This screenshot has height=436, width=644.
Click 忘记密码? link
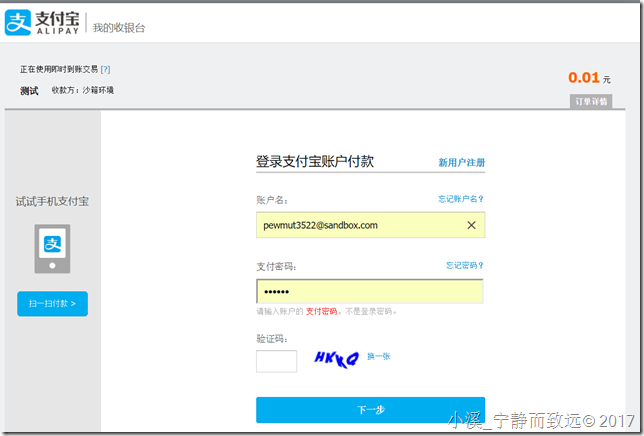(x=465, y=265)
